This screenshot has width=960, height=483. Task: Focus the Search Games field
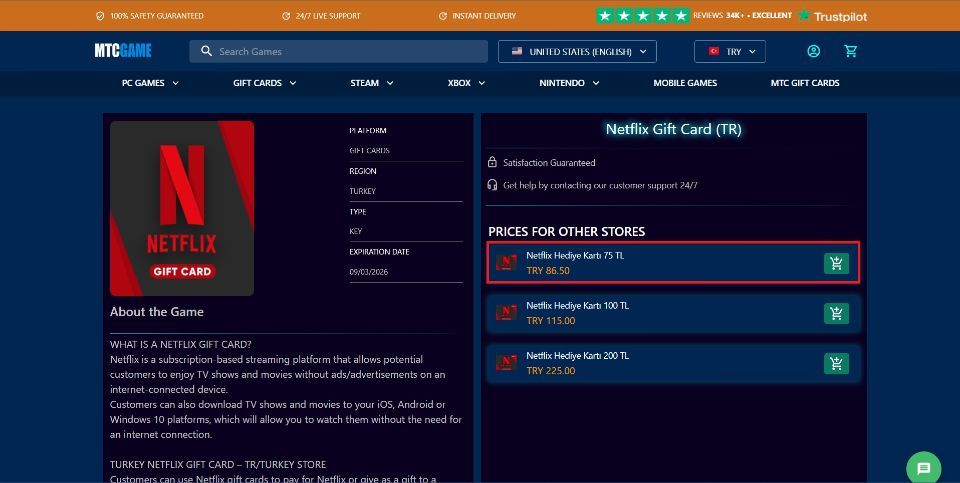click(339, 51)
